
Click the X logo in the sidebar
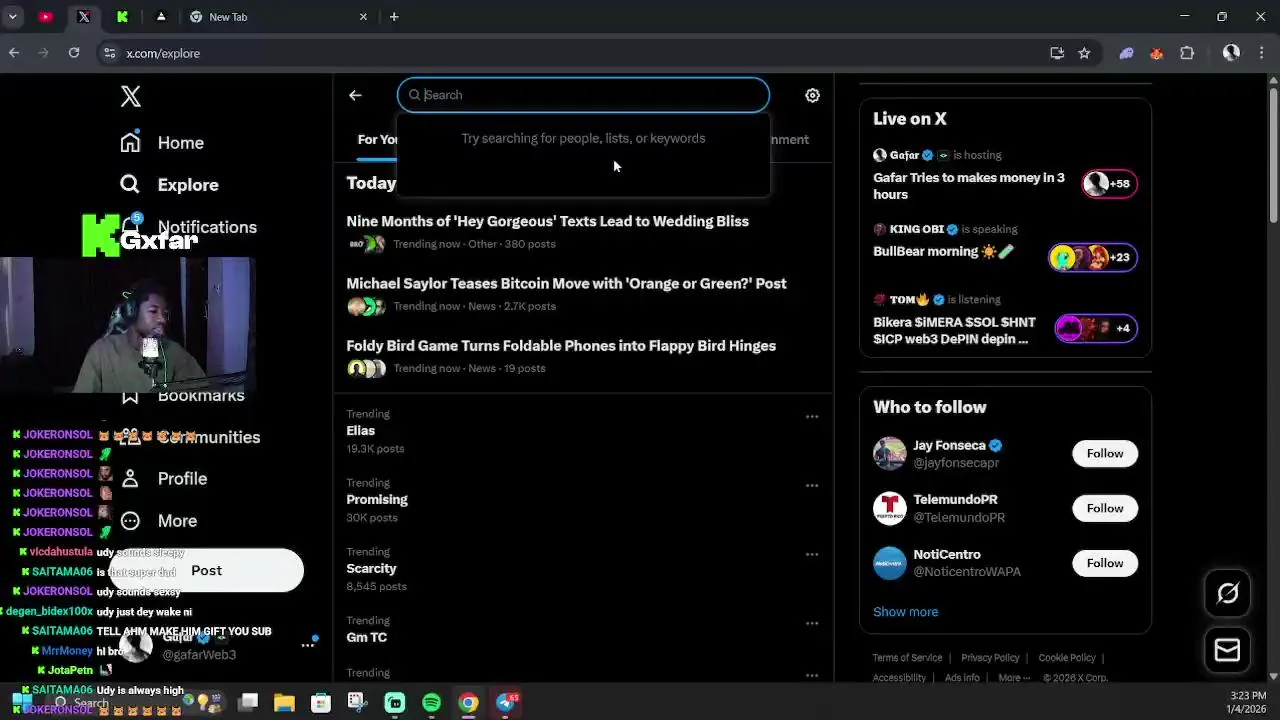[x=130, y=96]
